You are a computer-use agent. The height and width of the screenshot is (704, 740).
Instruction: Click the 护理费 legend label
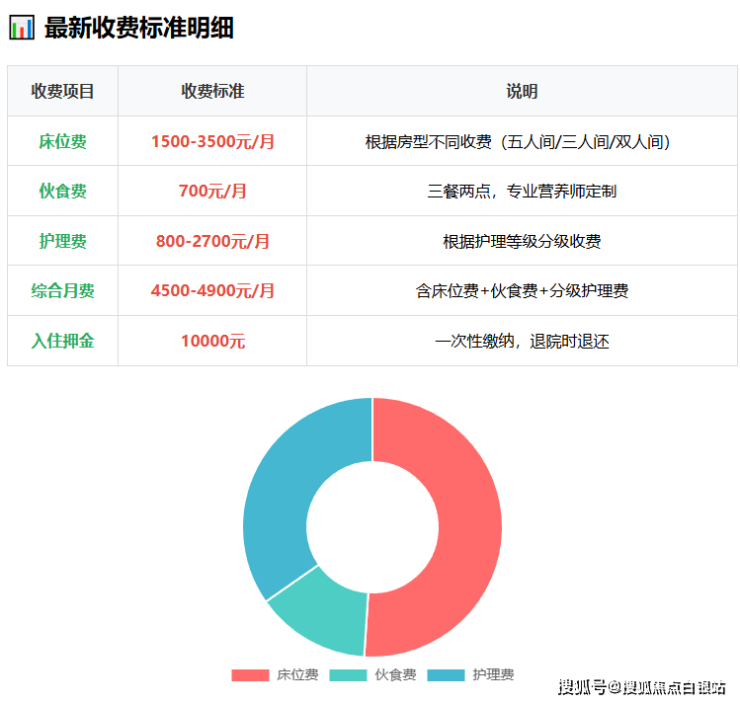point(493,675)
